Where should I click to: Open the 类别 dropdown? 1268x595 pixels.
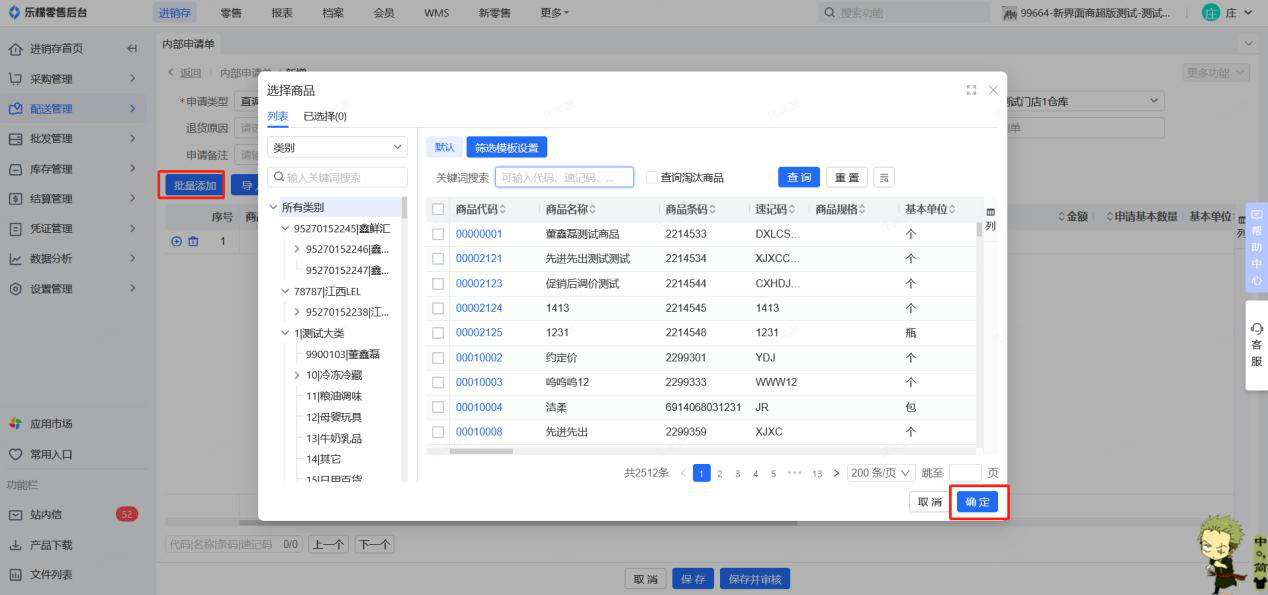tap(337, 147)
